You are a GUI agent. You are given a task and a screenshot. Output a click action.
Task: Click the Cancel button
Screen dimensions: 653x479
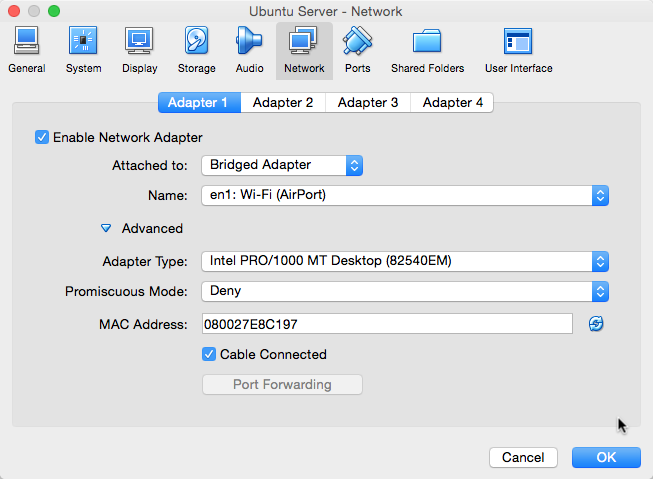click(x=523, y=457)
